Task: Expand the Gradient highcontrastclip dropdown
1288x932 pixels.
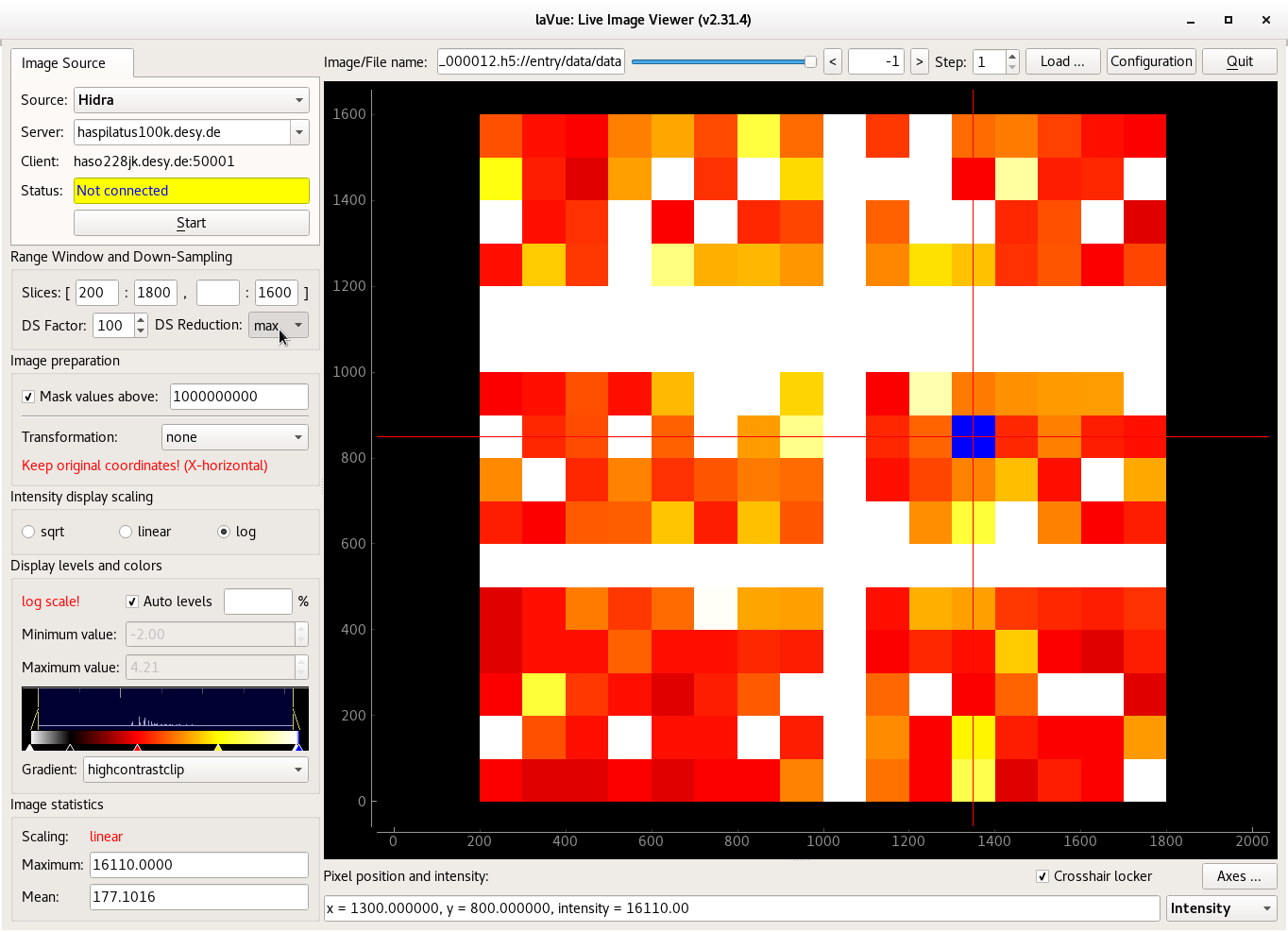Action: (195, 770)
